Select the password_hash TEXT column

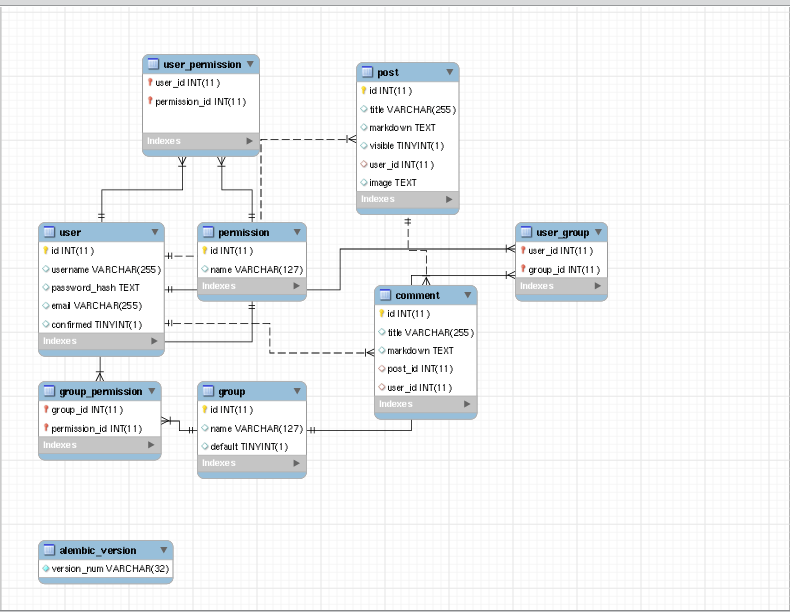click(x=95, y=287)
